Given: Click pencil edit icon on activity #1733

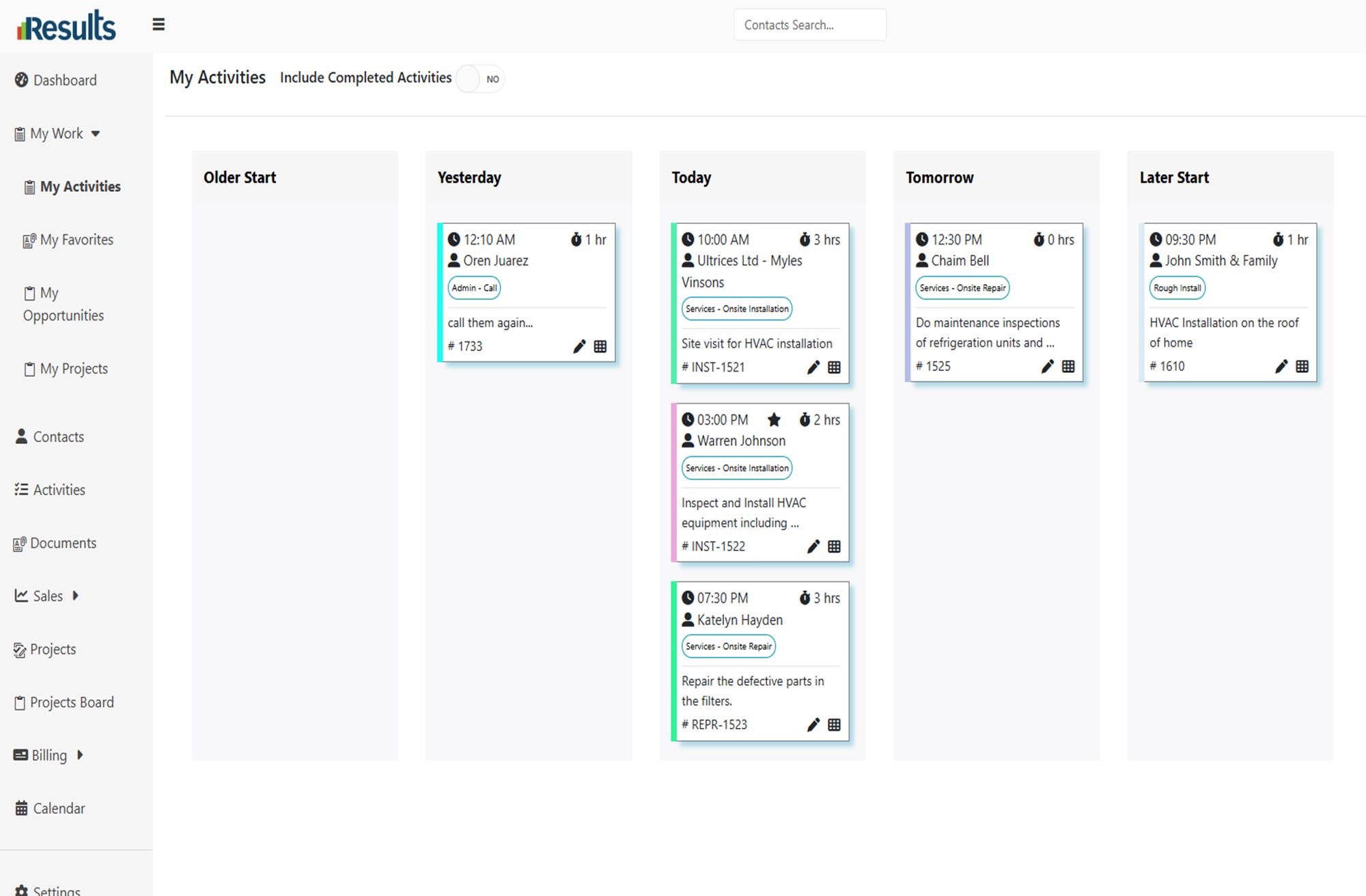Looking at the screenshot, I should tap(579, 346).
